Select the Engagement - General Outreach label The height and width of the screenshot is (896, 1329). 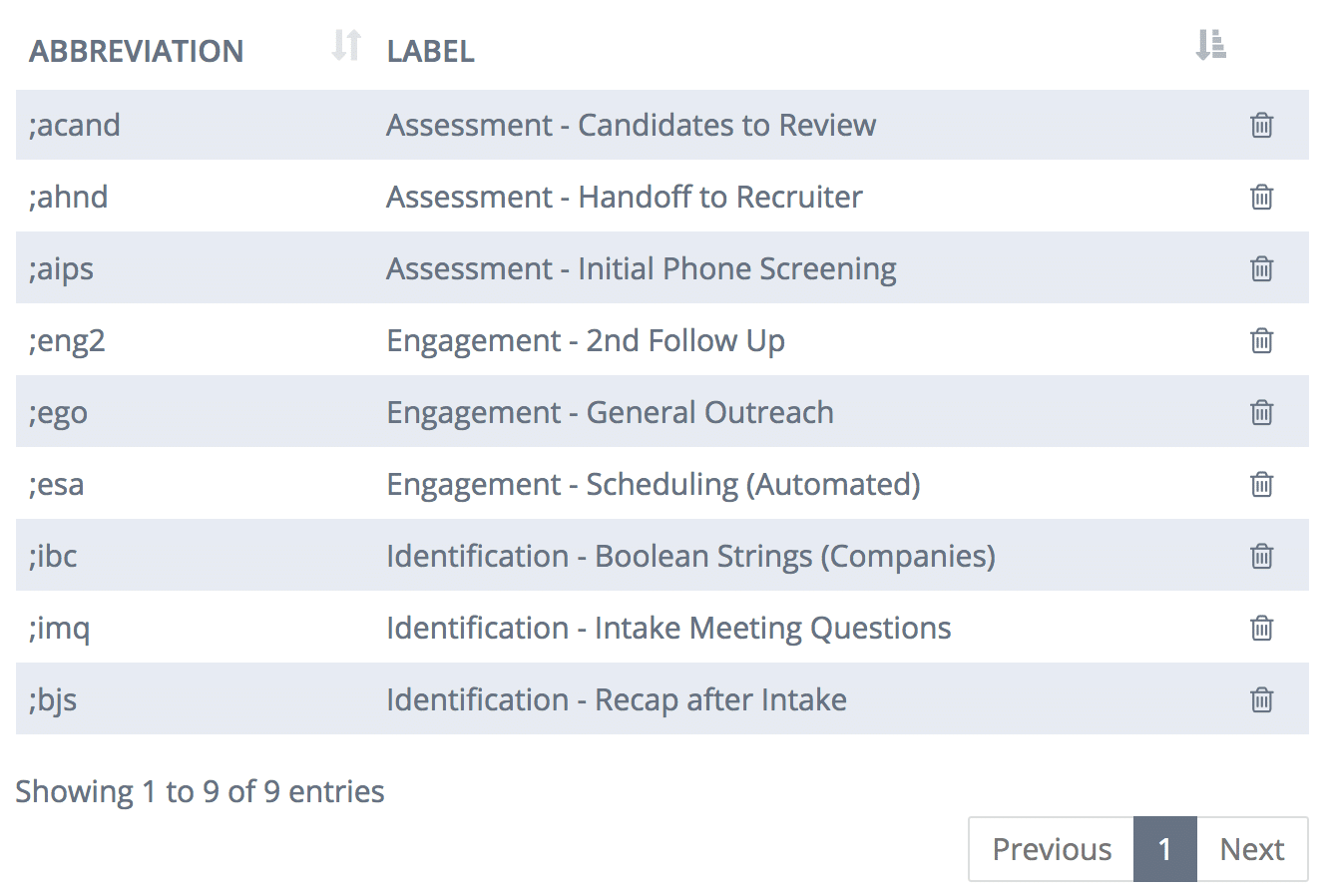(x=610, y=412)
